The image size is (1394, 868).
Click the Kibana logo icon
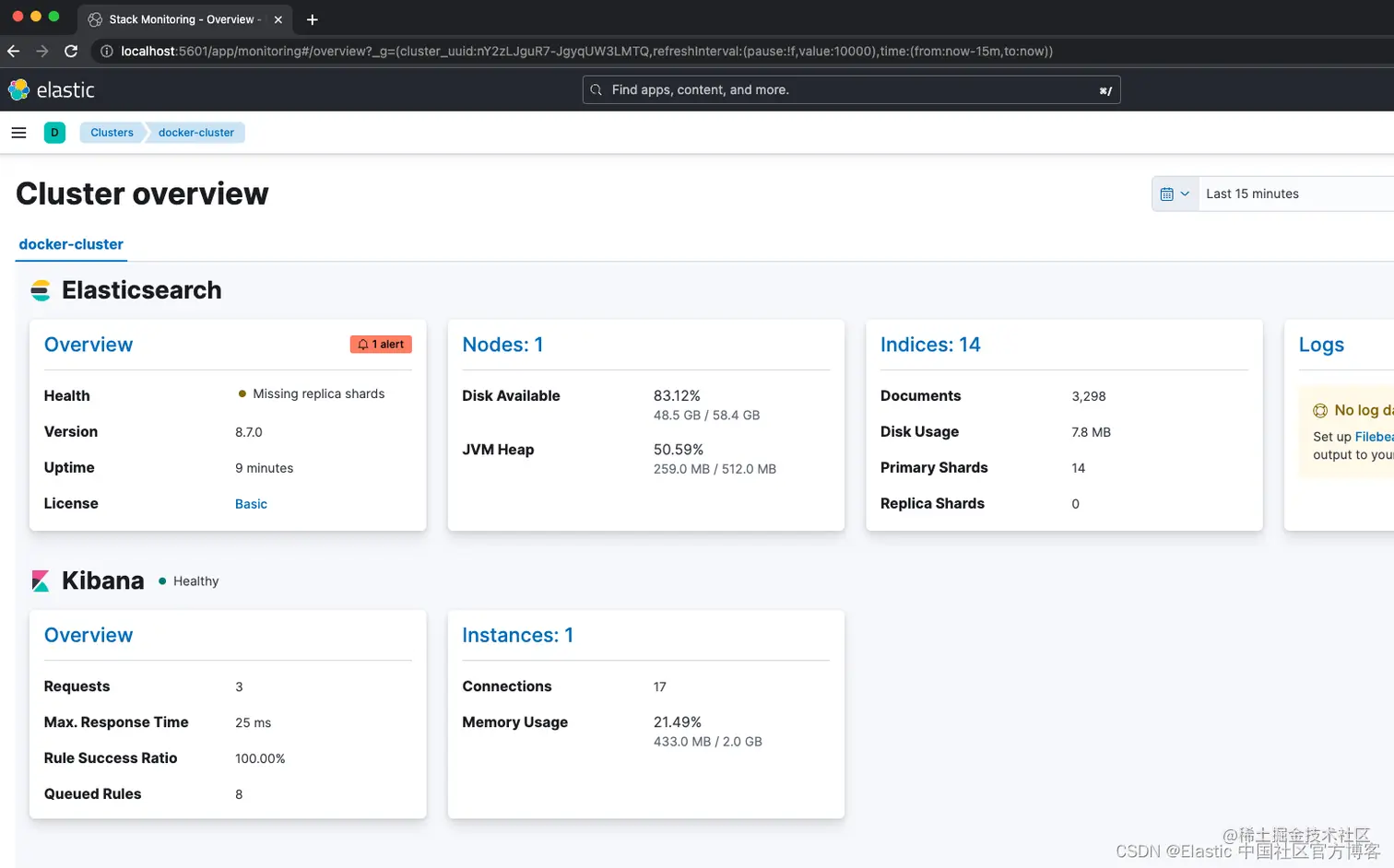coord(41,581)
